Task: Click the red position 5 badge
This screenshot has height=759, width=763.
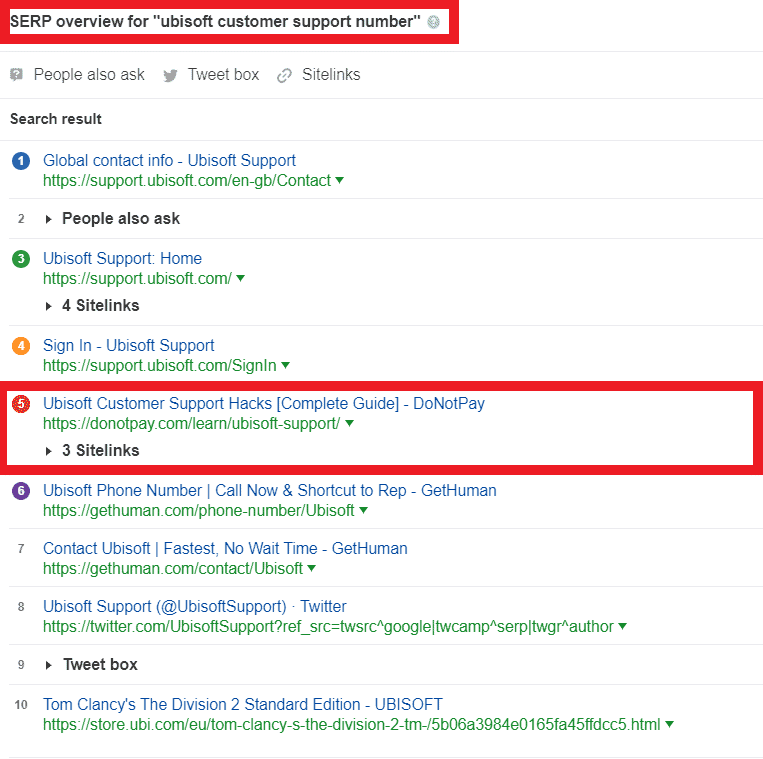Action: pyautogui.click(x=21, y=404)
